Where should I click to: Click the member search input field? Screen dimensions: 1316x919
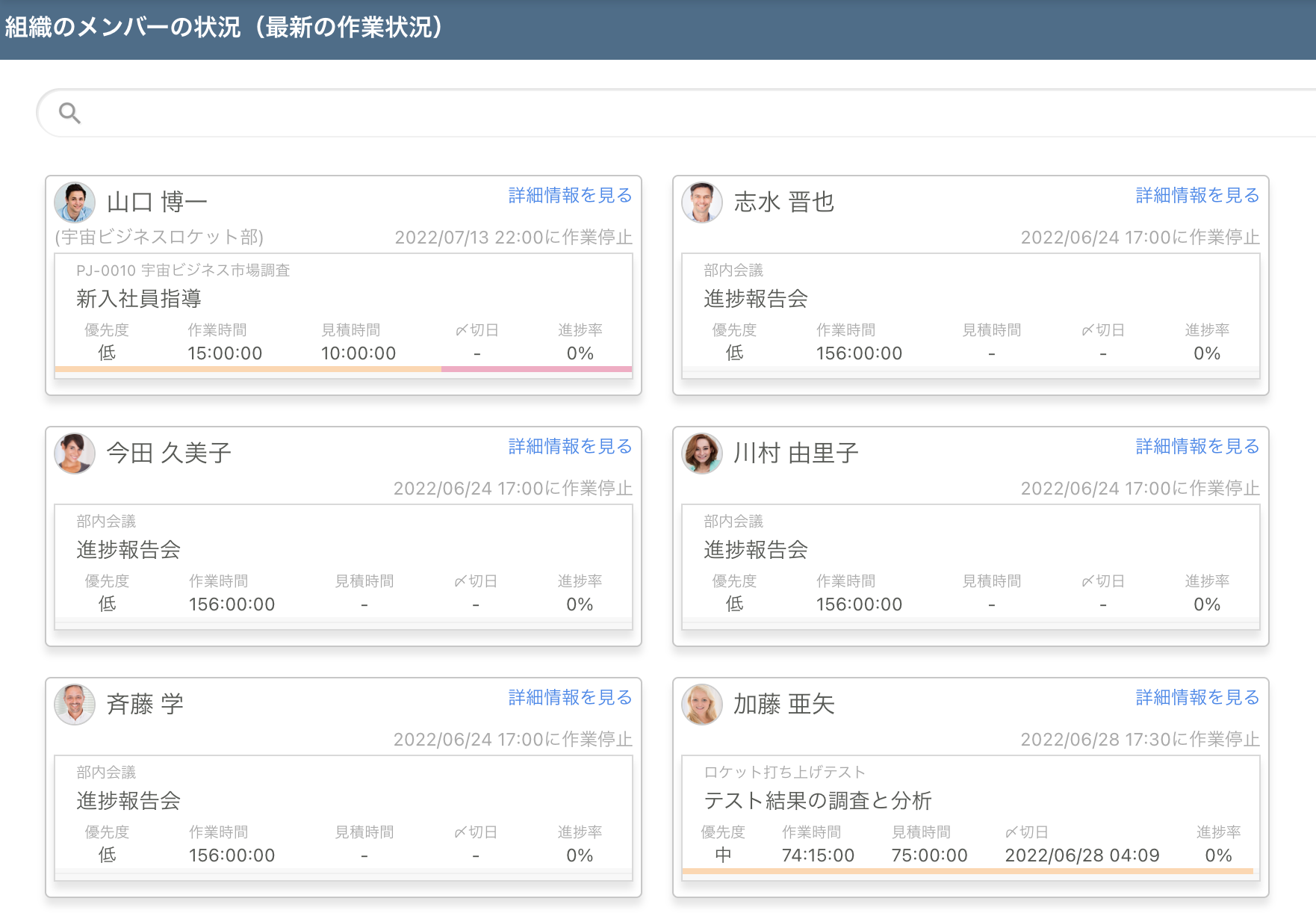click(672, 113)
